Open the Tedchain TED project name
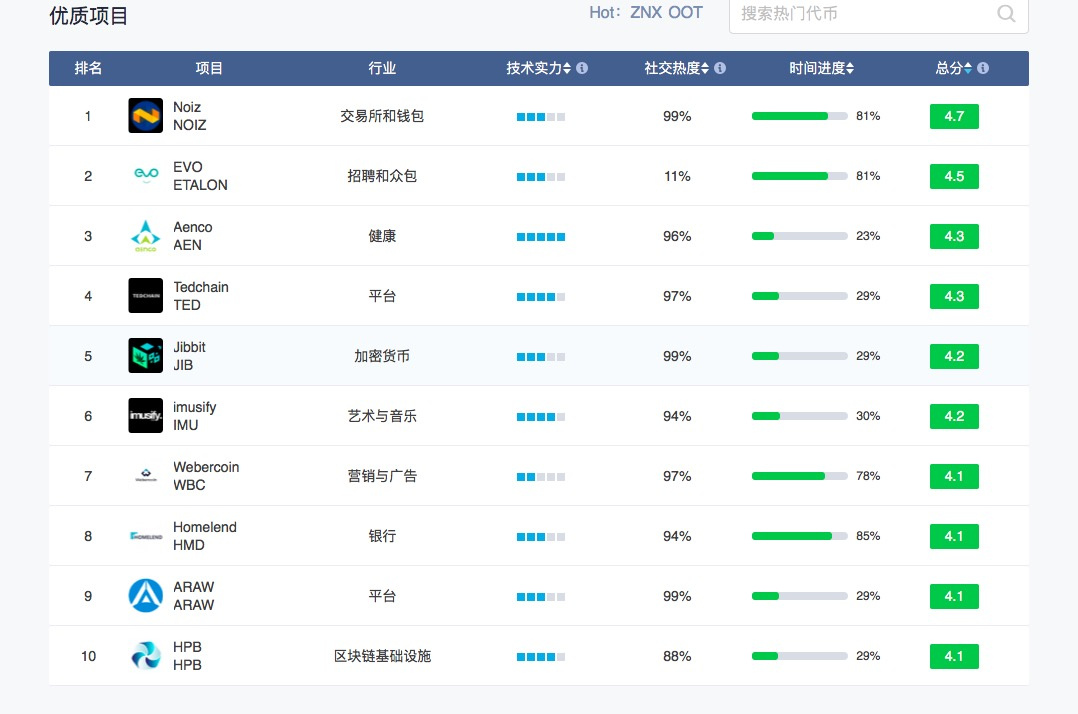The width and height of the screenshot is (1078, 714). [201, 295]
